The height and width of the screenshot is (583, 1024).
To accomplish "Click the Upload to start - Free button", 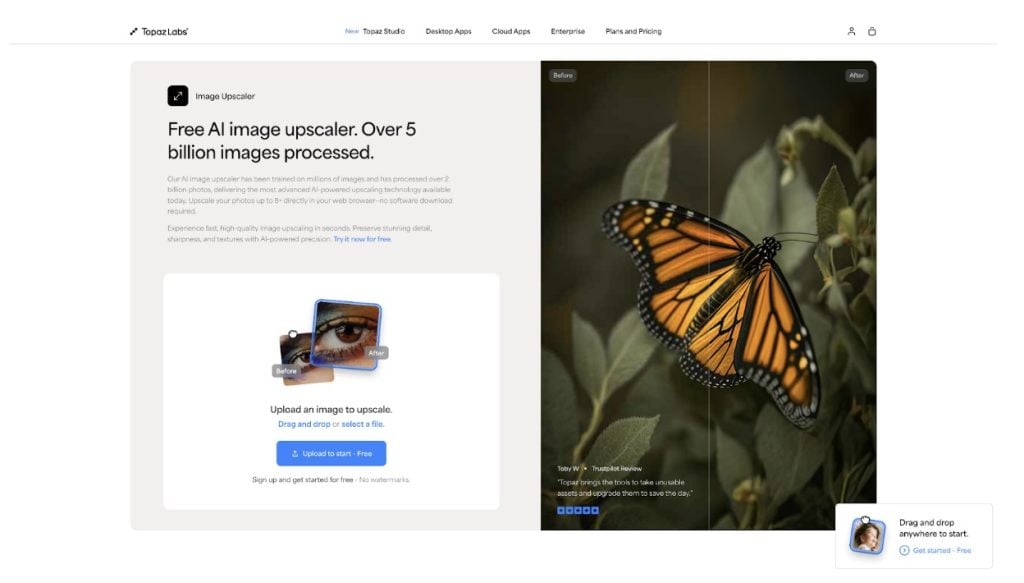I will pos(331,454).
